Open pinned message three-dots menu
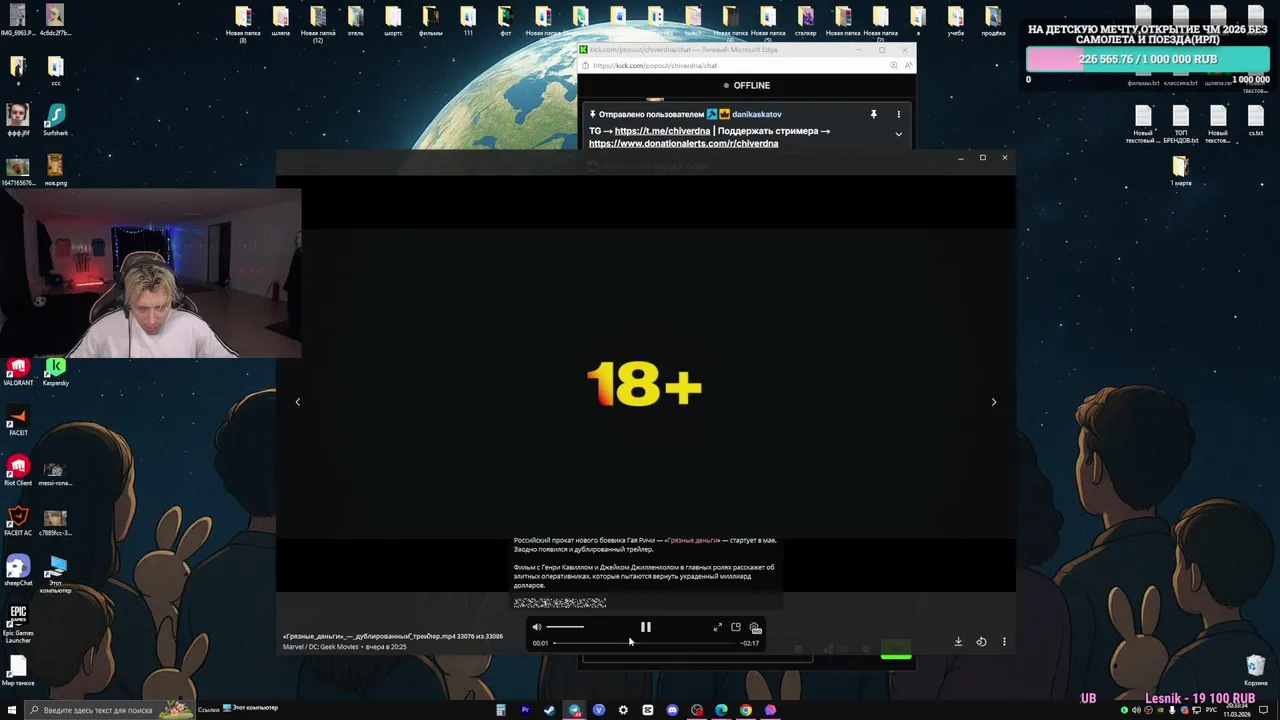 pos(898,114)
